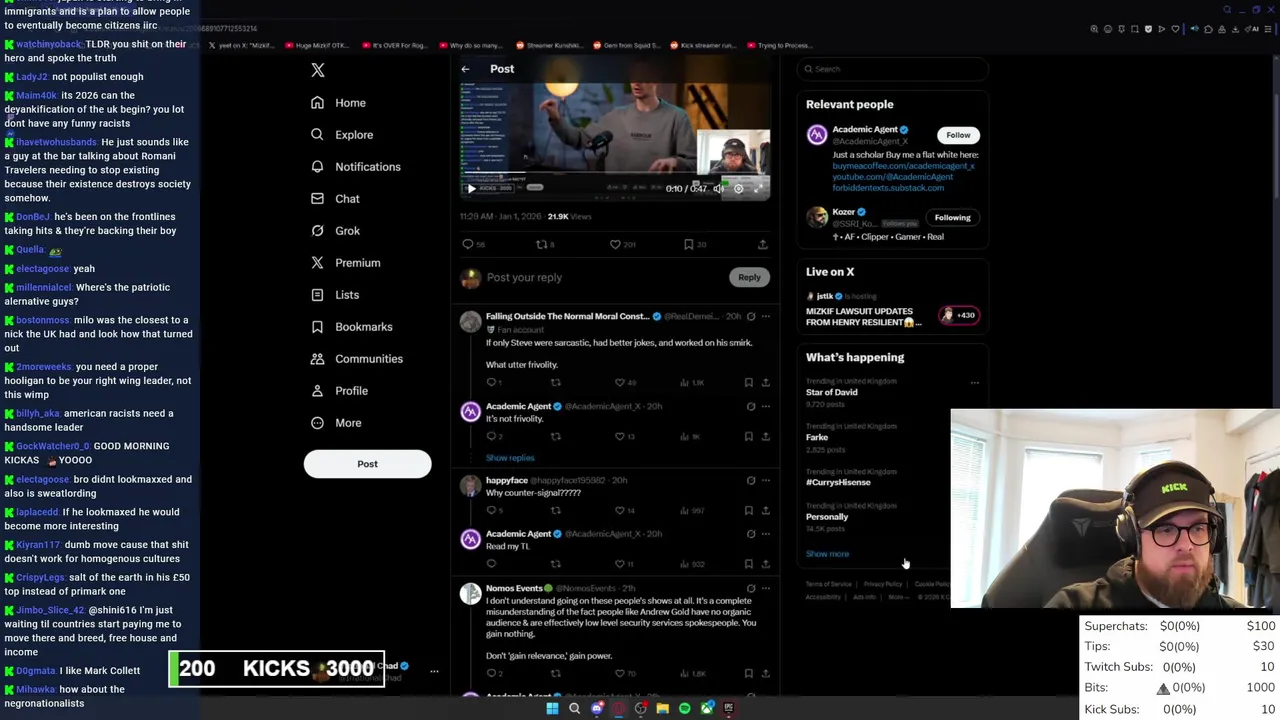Viewport: 1280px width, 720px height.
Task: Open the 'Farke' trend
Action: coord(817,437)
